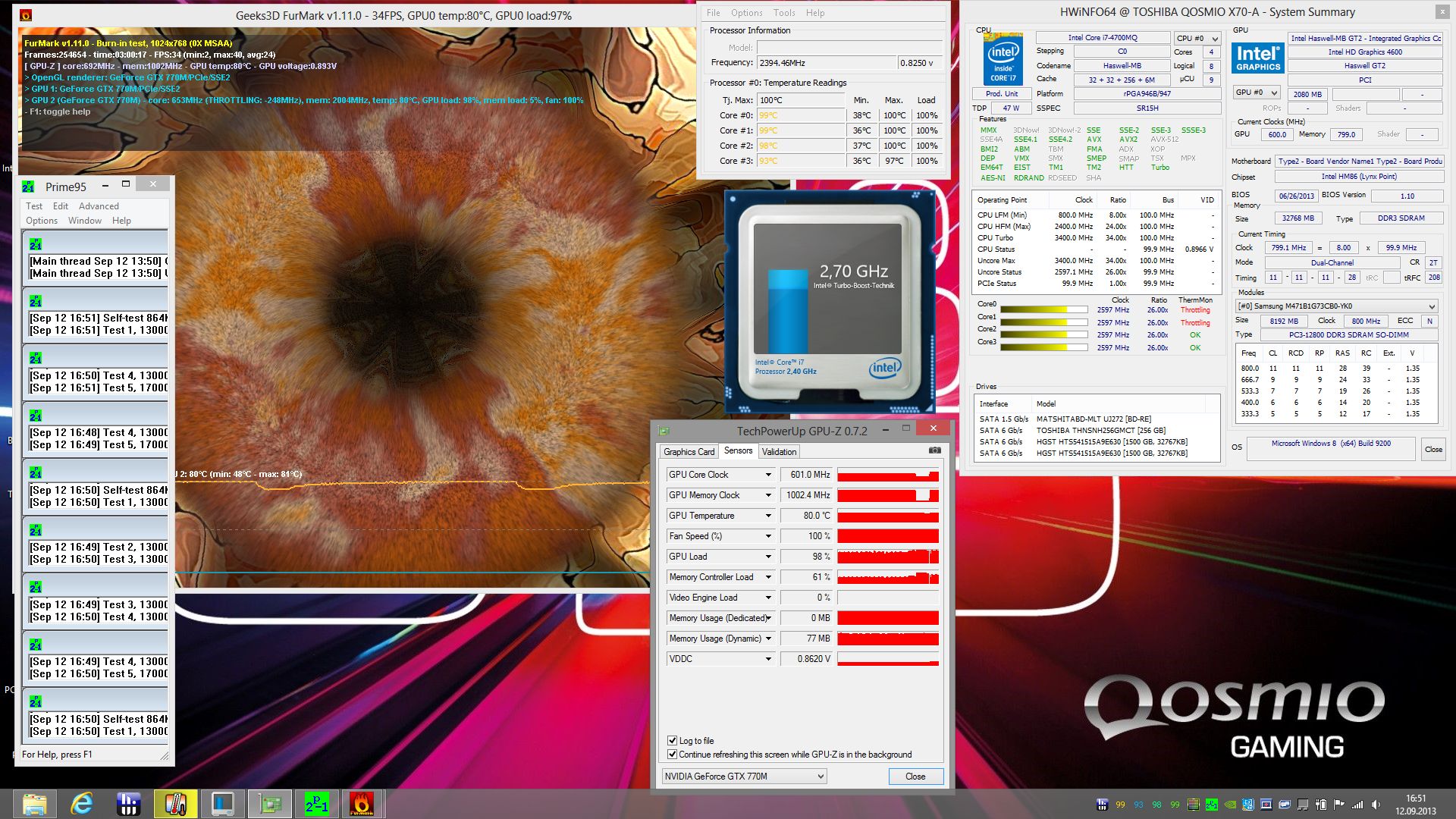Switch to the Graphics Card tab
This screenshot has height=819, width=1456.
click(x=689, y=451)
